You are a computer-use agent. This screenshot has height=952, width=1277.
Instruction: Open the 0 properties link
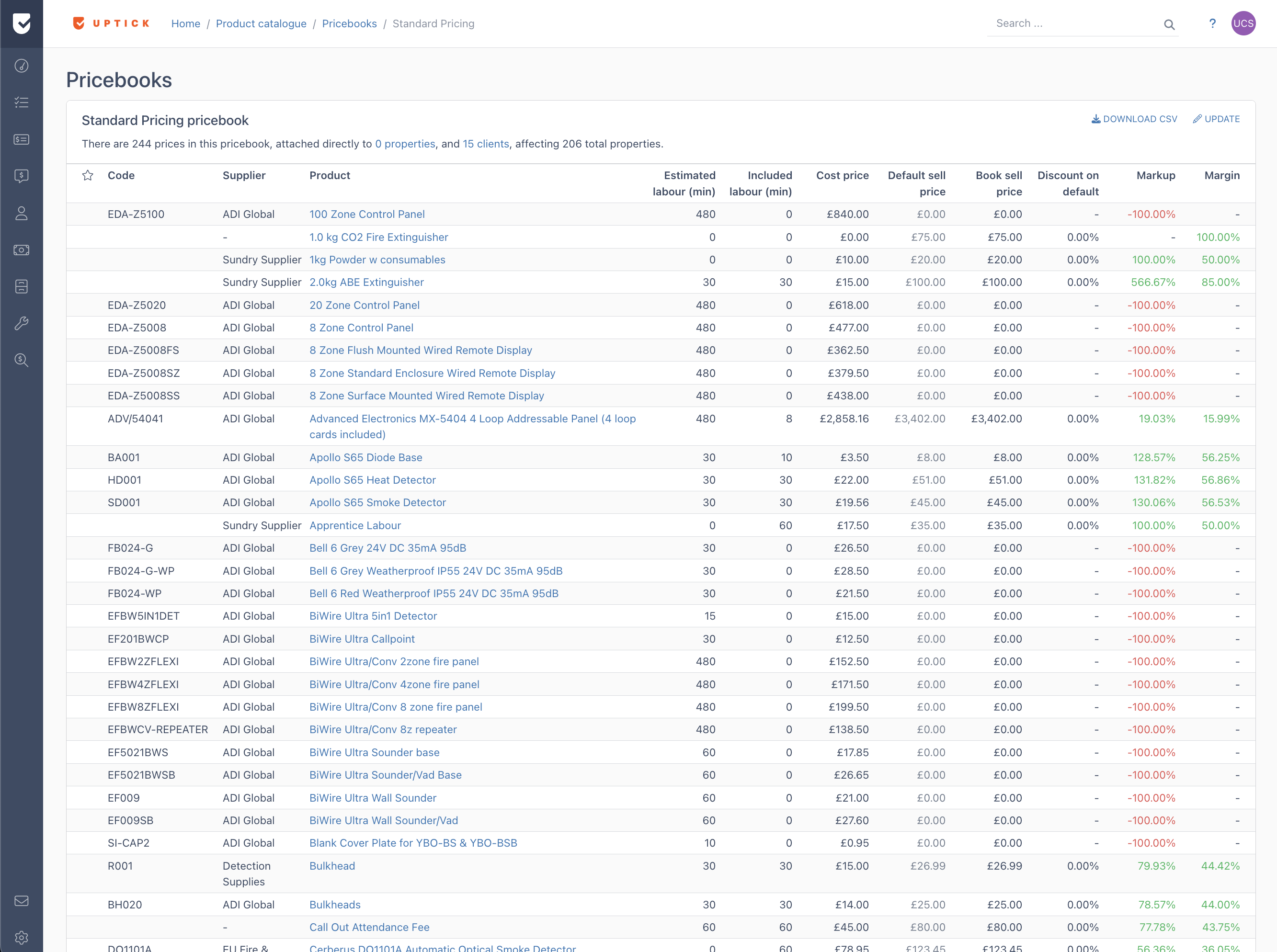click(x=405, y=144)
